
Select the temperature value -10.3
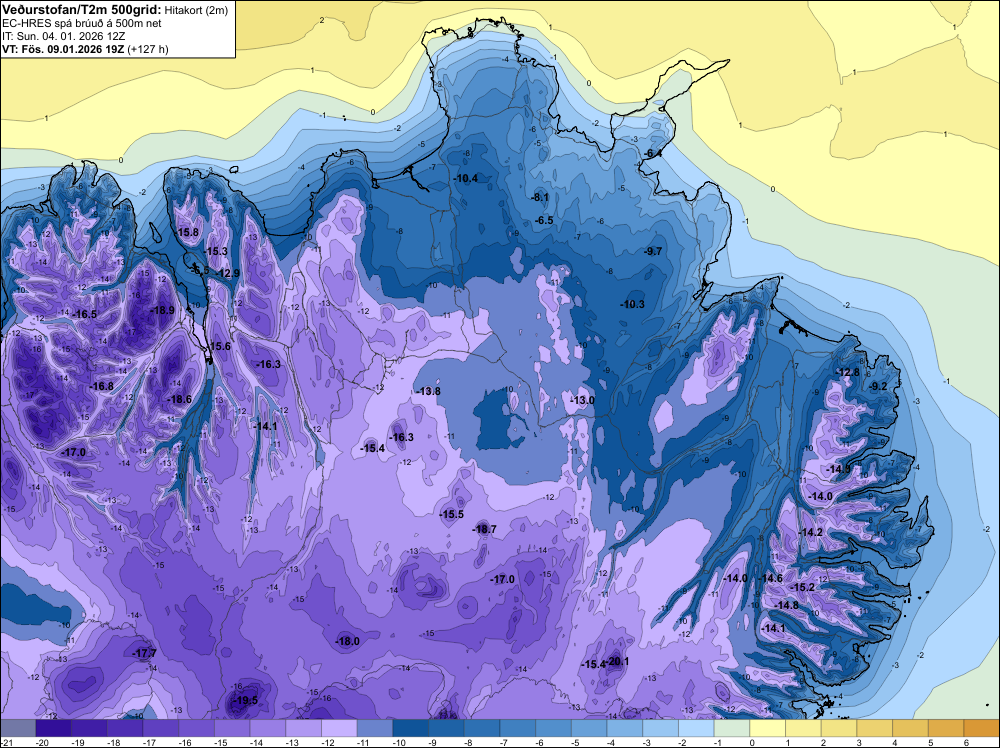[x=633, y=304]
